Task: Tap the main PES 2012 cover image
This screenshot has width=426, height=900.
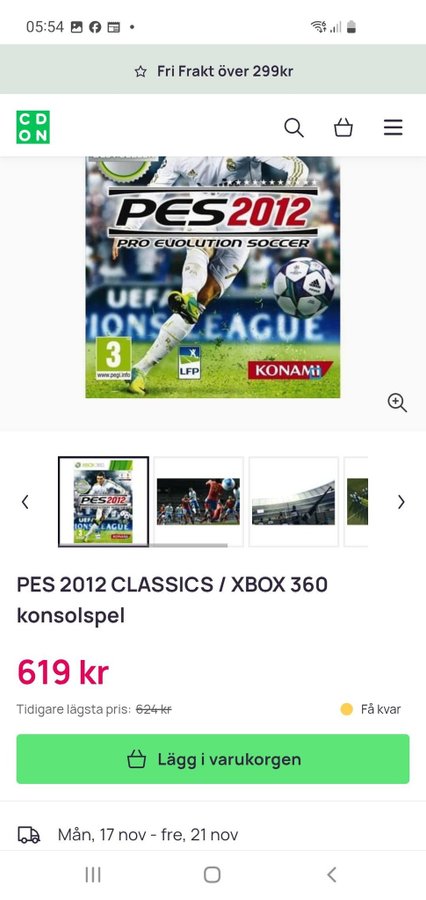Action: pyautogui.click(x=213, y=277)
